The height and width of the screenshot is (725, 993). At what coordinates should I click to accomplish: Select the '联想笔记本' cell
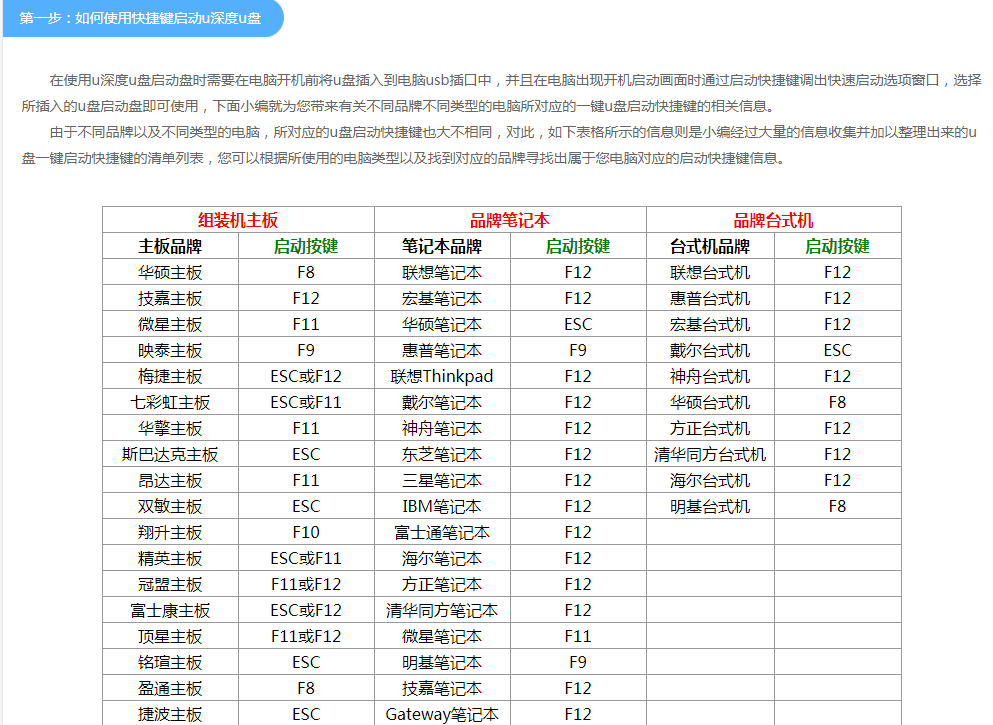(x=442, y=272)
